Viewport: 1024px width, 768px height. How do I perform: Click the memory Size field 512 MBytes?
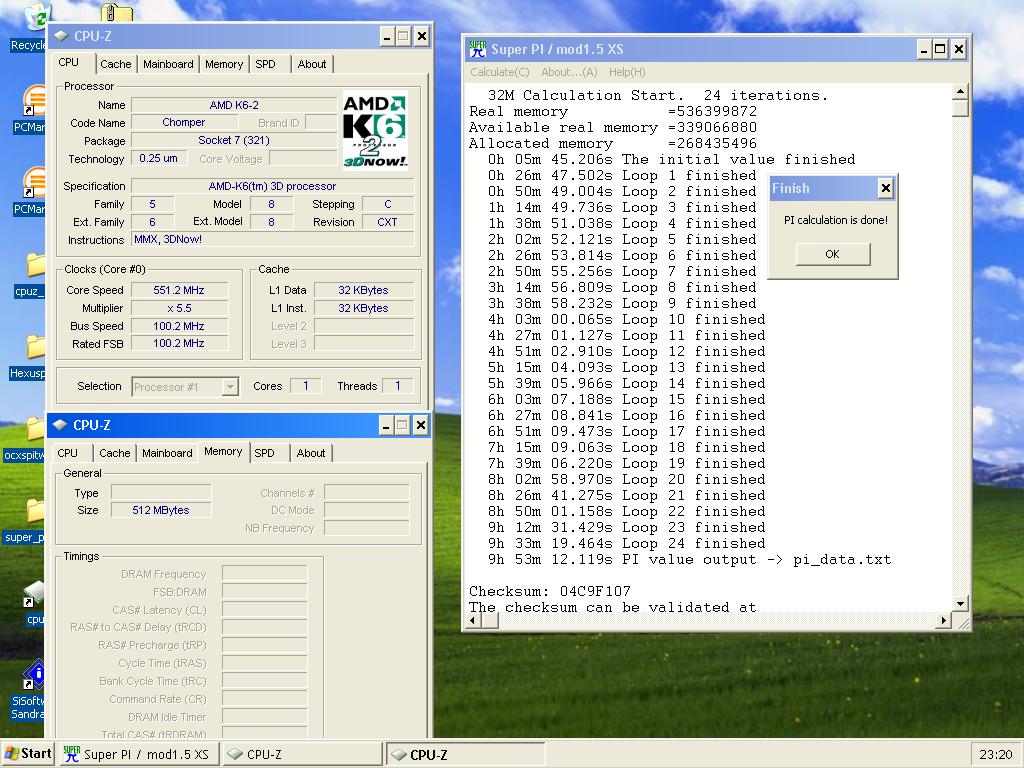[x=161, y=510]
